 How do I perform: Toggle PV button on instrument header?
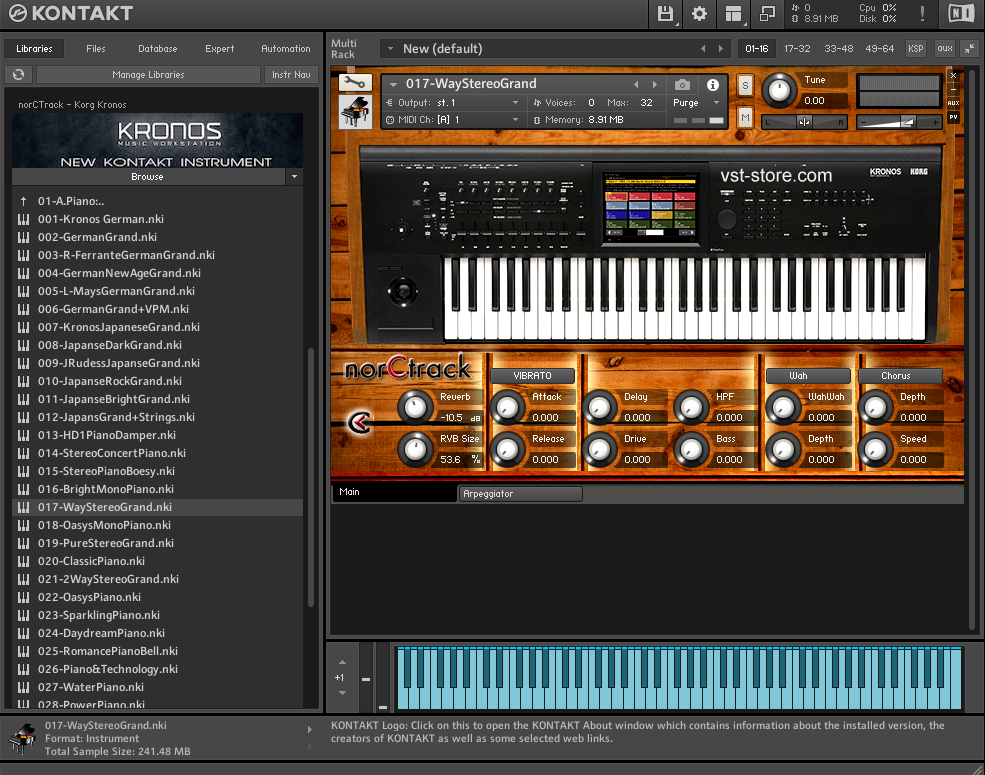(953, 117)
